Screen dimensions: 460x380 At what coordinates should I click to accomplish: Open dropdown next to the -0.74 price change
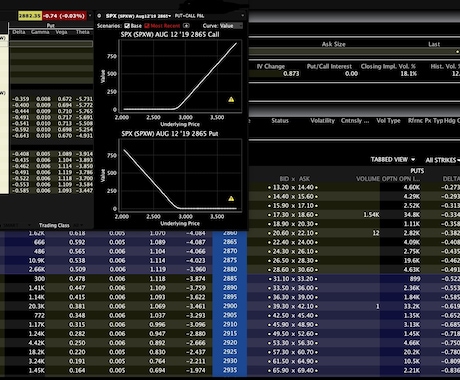pyautogui.click(x=90, y=15)
